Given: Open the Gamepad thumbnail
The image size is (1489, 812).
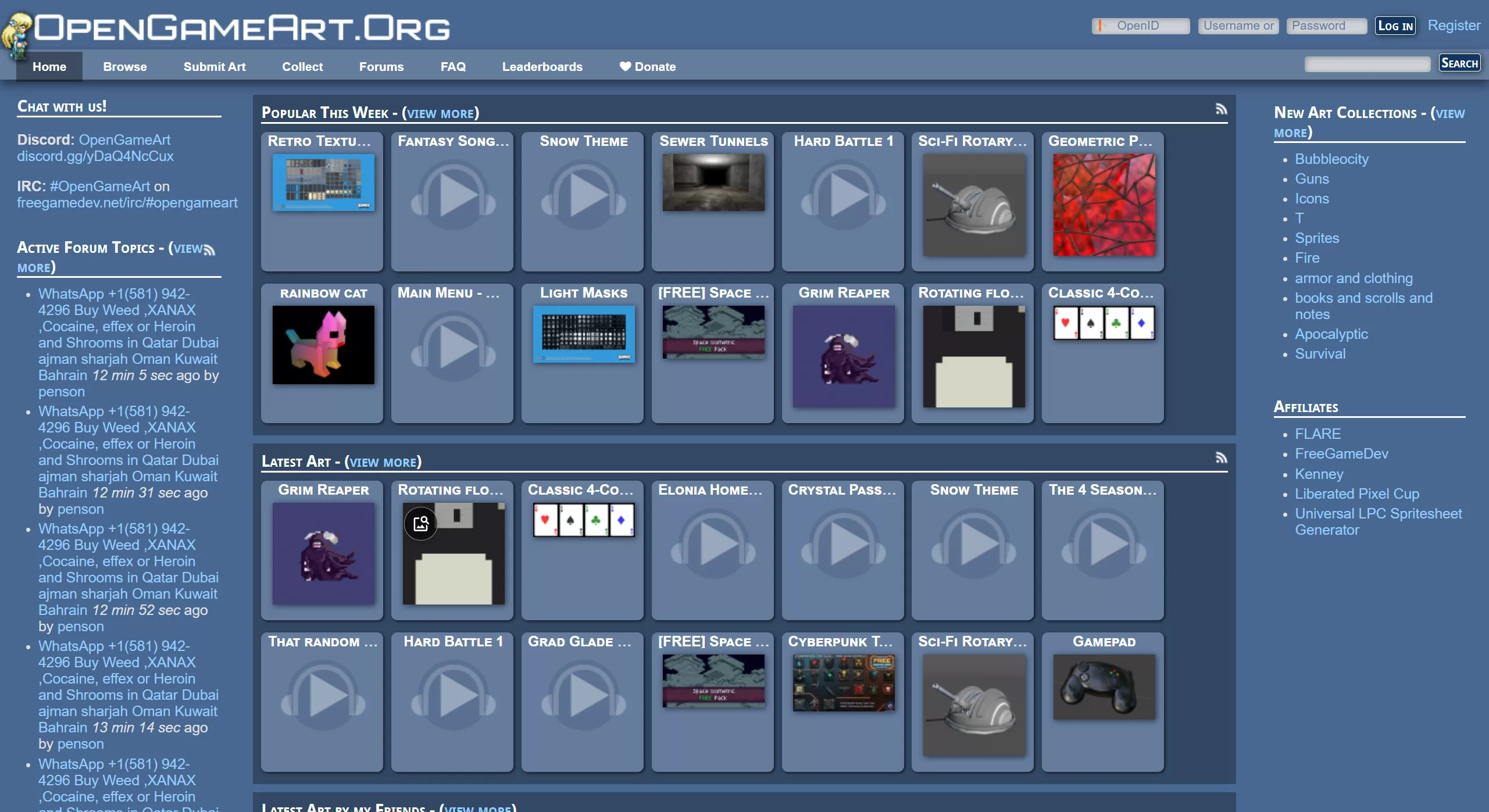Looking at the screenshot, I should pos(1104,686).
